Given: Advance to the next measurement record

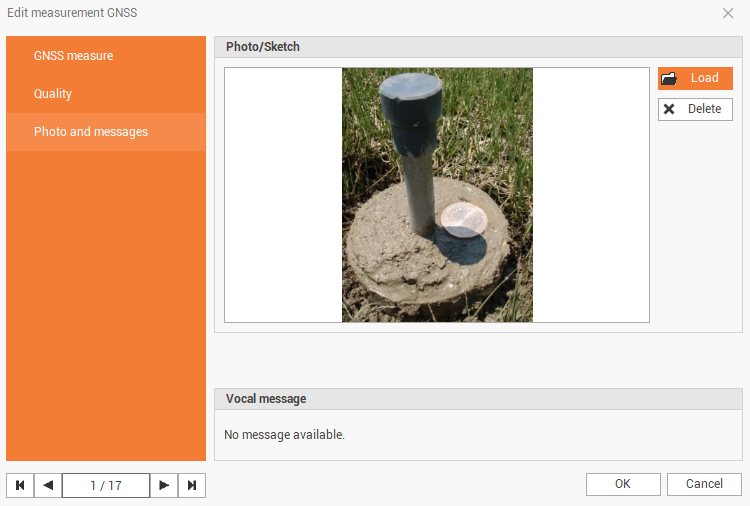Looking at the screenshot, I should 164,485.
